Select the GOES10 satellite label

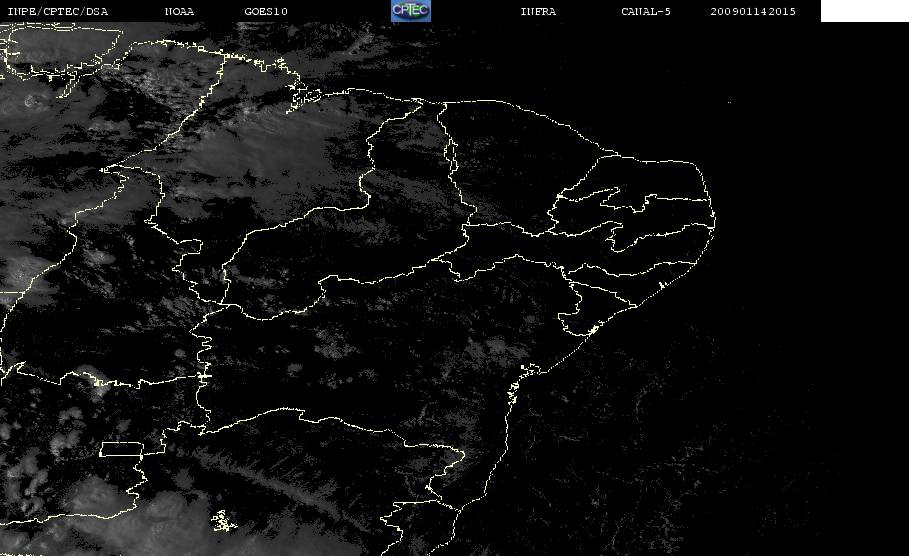pyautogui.click(x=266, y=11)
